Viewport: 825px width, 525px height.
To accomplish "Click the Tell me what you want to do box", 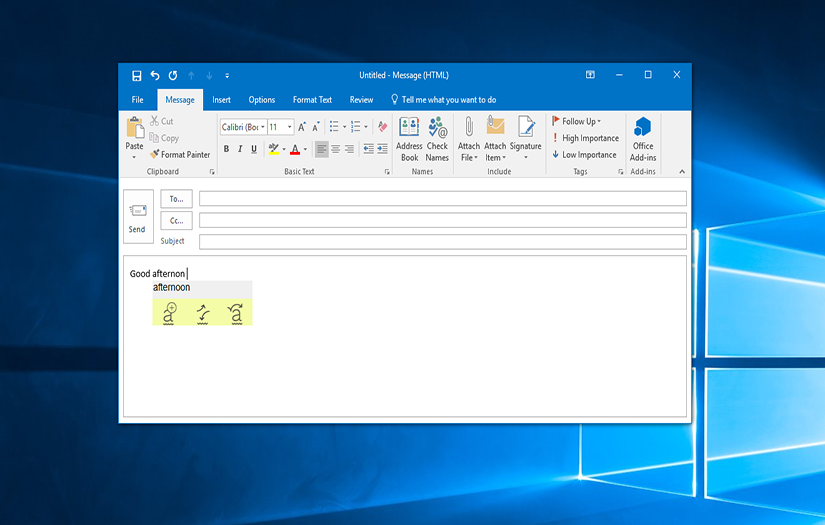I will [x=444, y=99].
